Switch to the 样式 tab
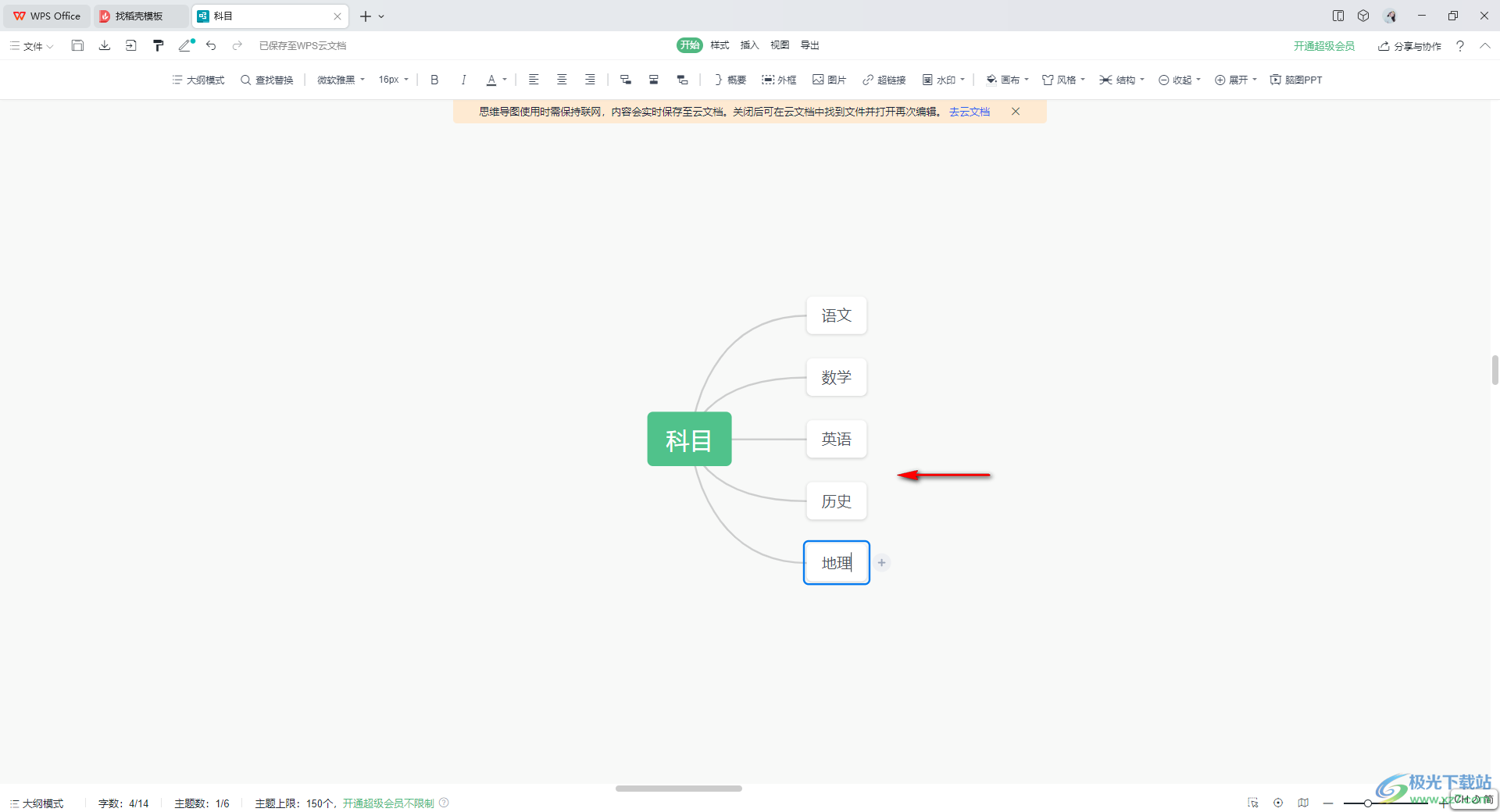 pyautogui.click(x=720, y=45)
